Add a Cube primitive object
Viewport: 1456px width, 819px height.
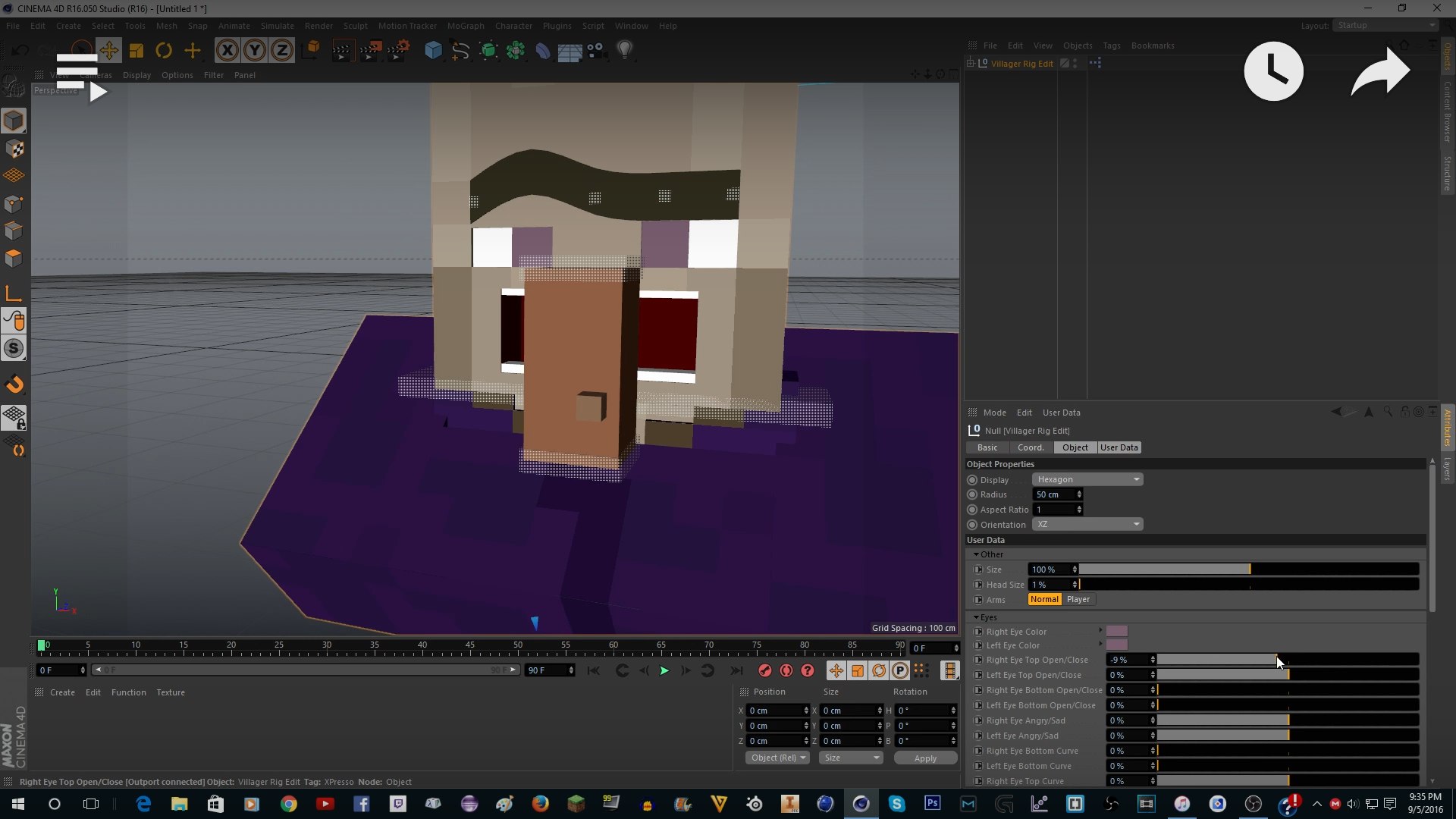(x=433, y=51)
